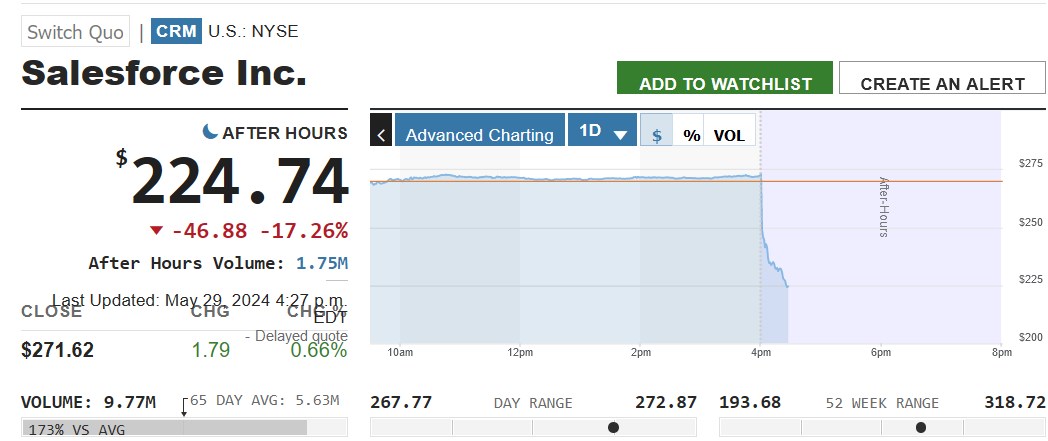This screenshot has height=441, width=1048.
Task: Show chart in dollar price mode
Action: [x=656, y=134]
